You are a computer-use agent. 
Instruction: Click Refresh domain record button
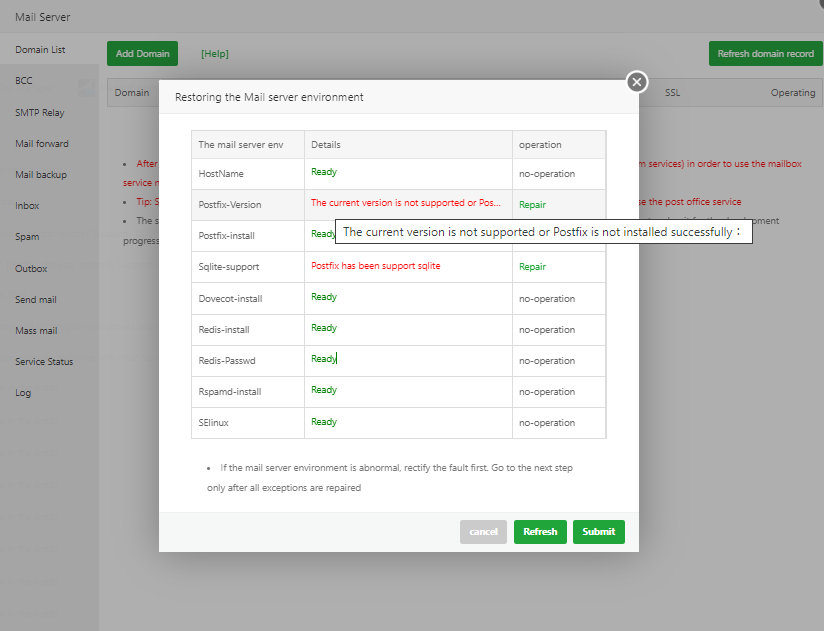point(765,54)
